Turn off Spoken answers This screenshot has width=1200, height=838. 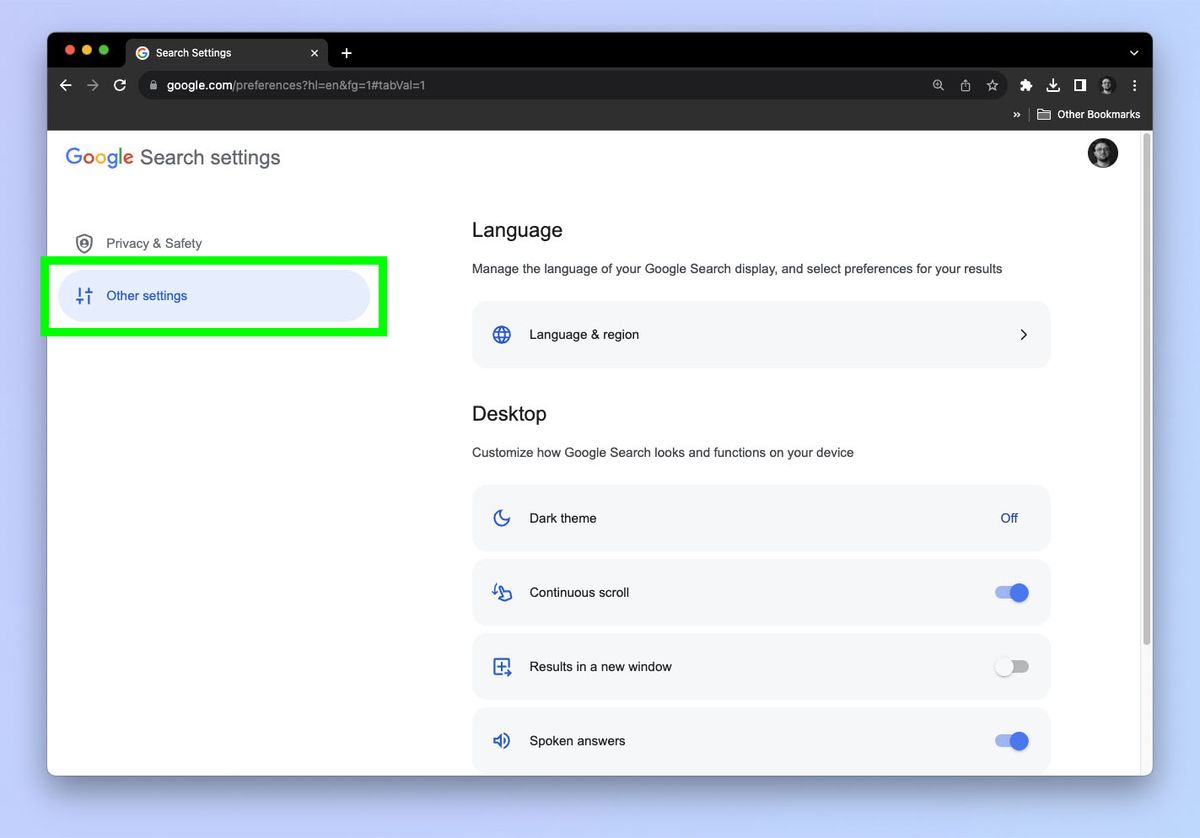[x=1011, y=740]
